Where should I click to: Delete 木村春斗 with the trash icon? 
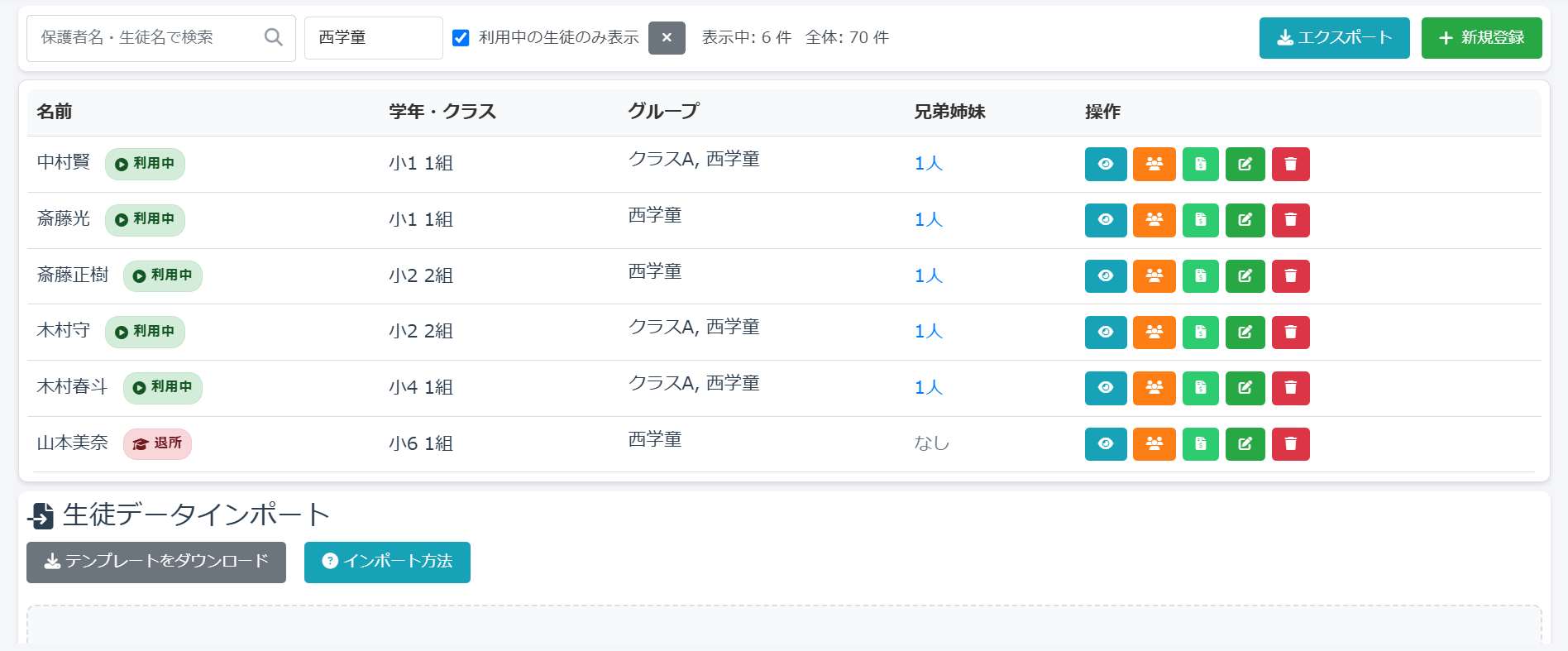click(x=1291, y=388)
